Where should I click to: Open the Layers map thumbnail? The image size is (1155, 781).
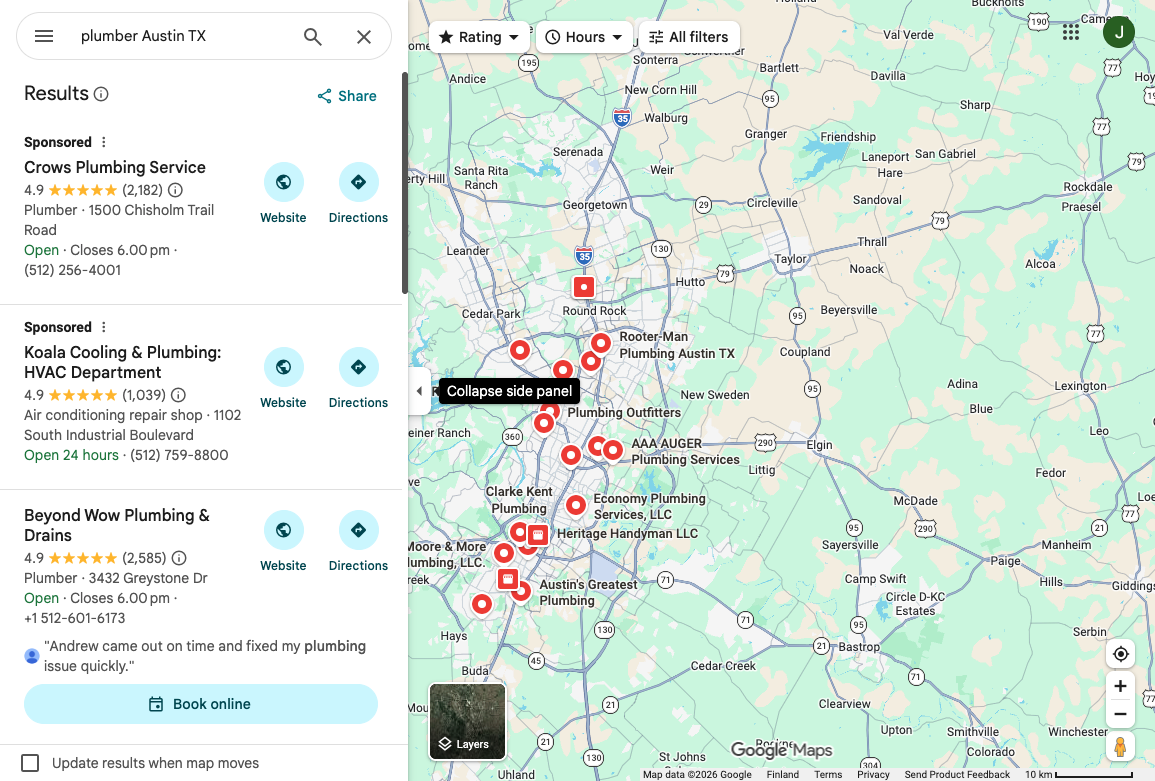[468, 721]
